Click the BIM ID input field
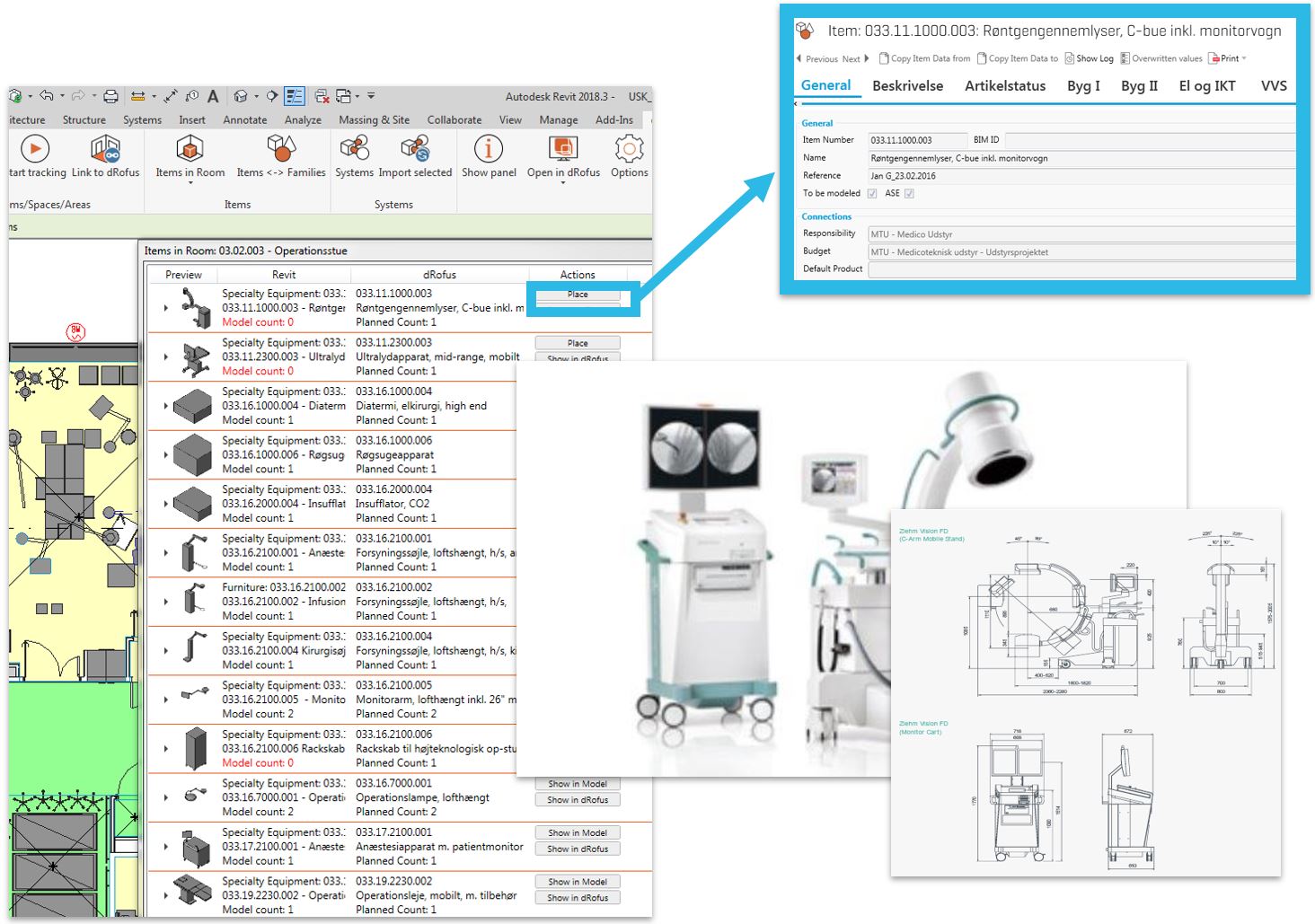The height and width of the screenshot is (924, 1315). pos(1150,140)
